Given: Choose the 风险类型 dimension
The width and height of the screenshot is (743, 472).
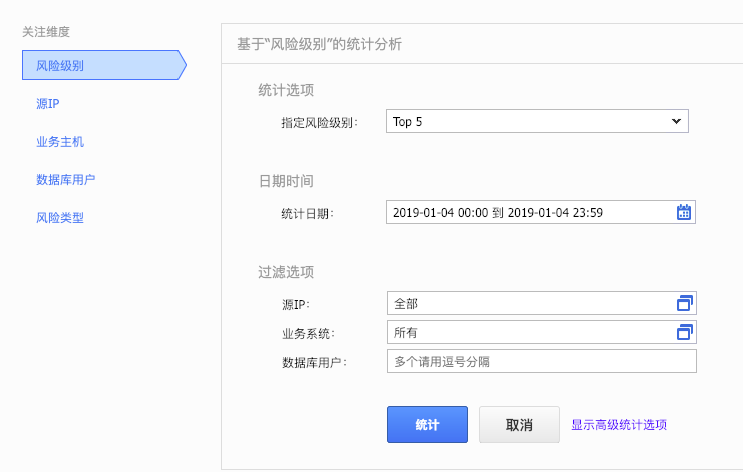Looking at the screenshot, I should (60, 217).
